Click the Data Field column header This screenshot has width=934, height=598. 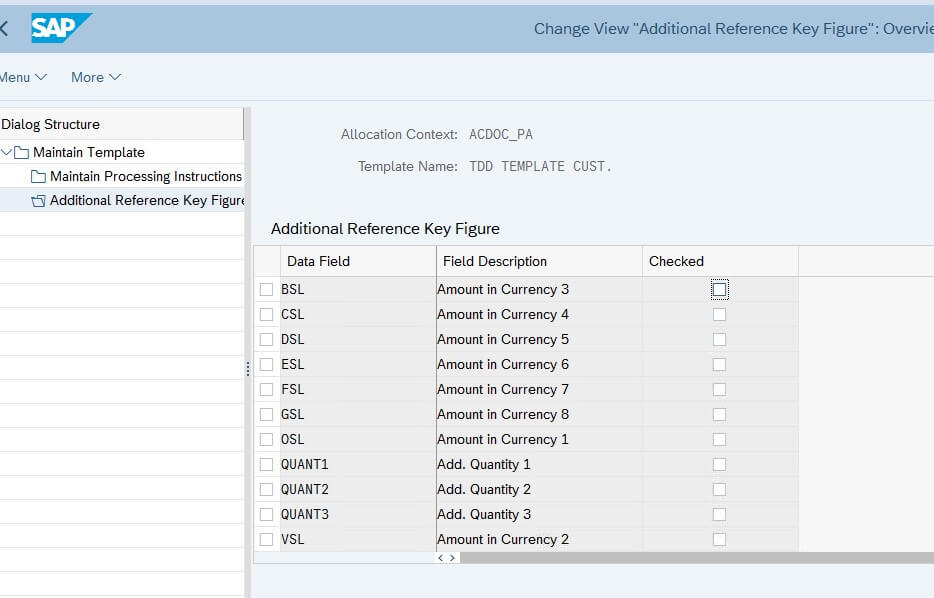[358, 261]
